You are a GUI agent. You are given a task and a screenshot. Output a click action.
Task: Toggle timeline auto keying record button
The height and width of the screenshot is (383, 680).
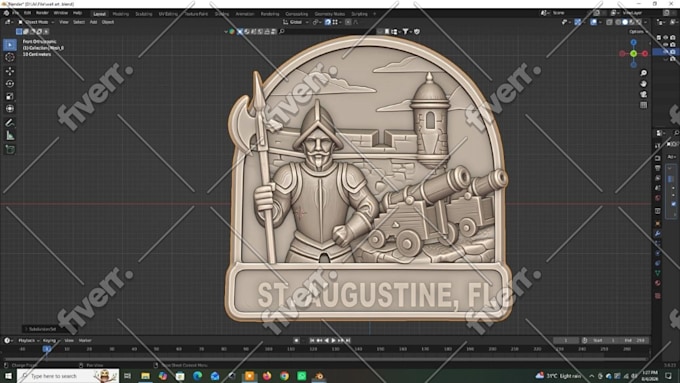point(297,340)
